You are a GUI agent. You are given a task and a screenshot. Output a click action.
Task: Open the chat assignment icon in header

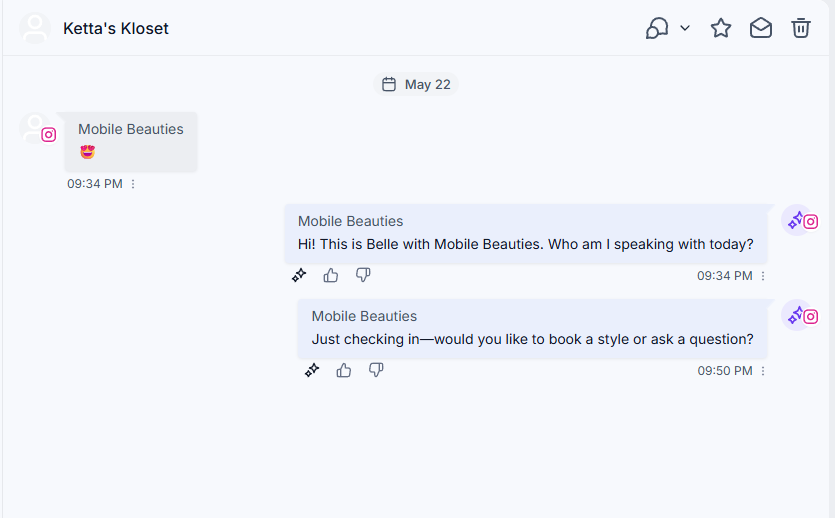pos(657,28)
